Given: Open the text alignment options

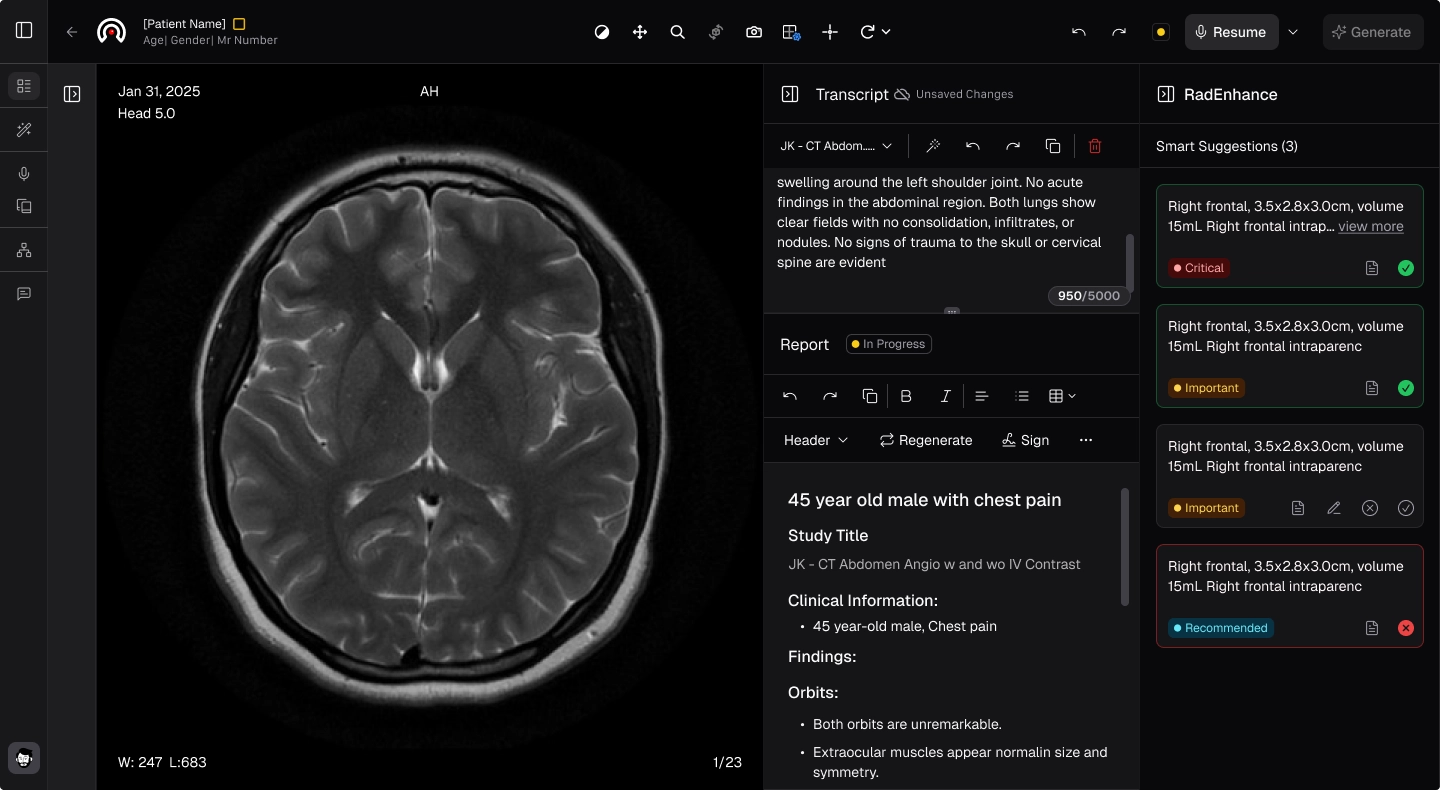Looking at the screenshot, I should (x=982, y=396).
